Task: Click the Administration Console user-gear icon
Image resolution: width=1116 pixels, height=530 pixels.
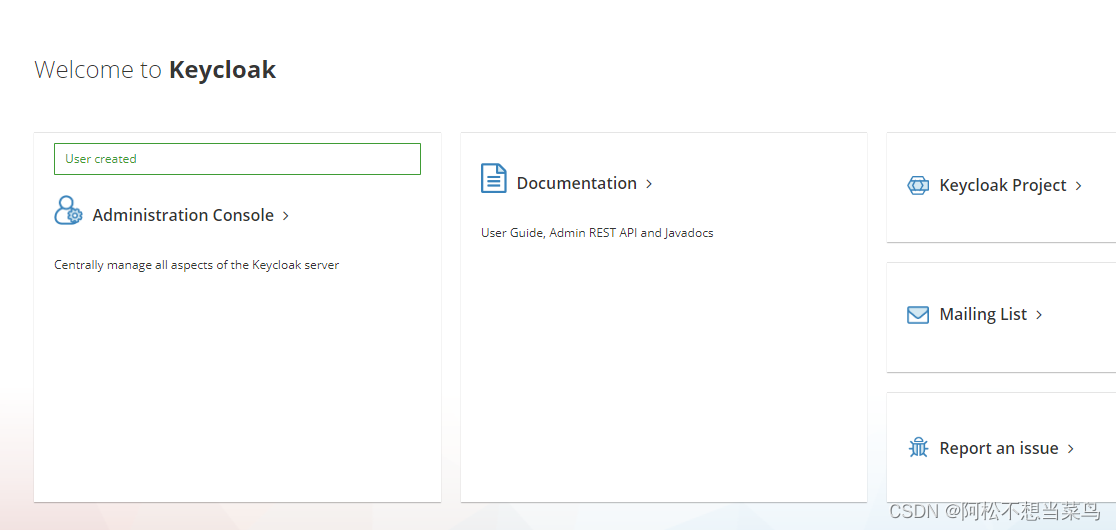Action: 68,211
